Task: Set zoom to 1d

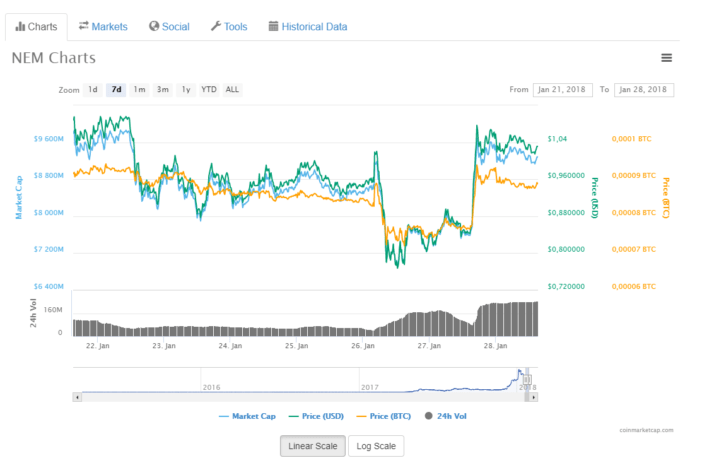Action: tap(93, 90)
